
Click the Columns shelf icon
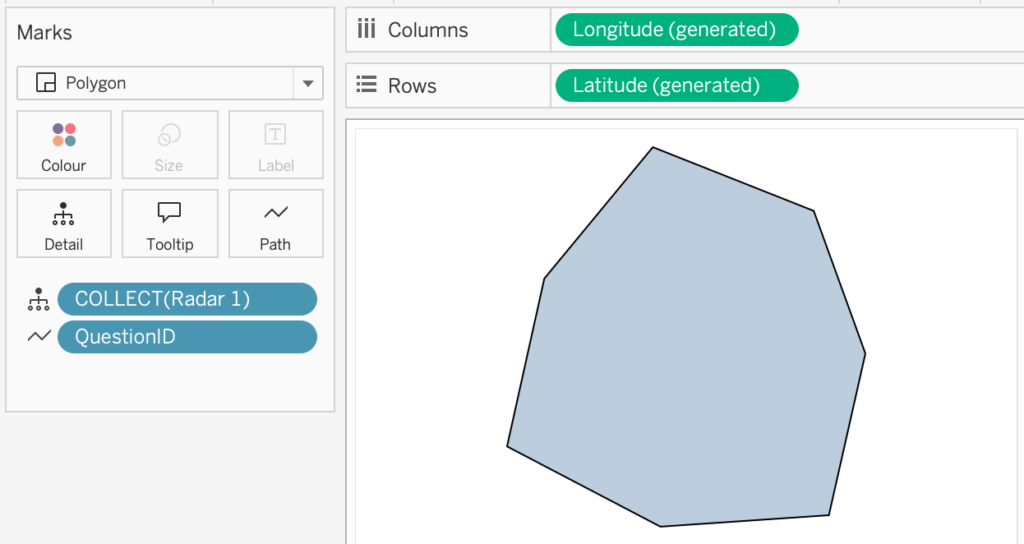tap(367, 30)
